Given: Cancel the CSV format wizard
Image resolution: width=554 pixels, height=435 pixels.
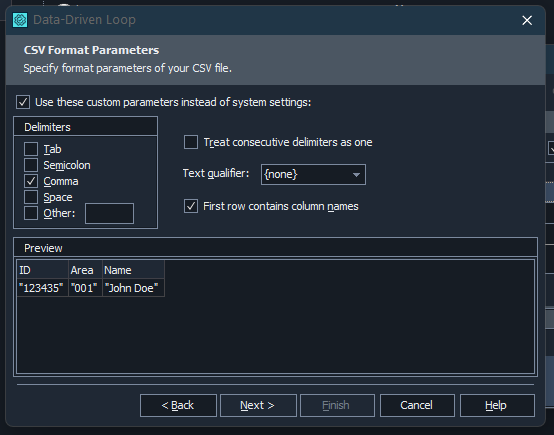Looking at the screenshot, I should point(417,405).
